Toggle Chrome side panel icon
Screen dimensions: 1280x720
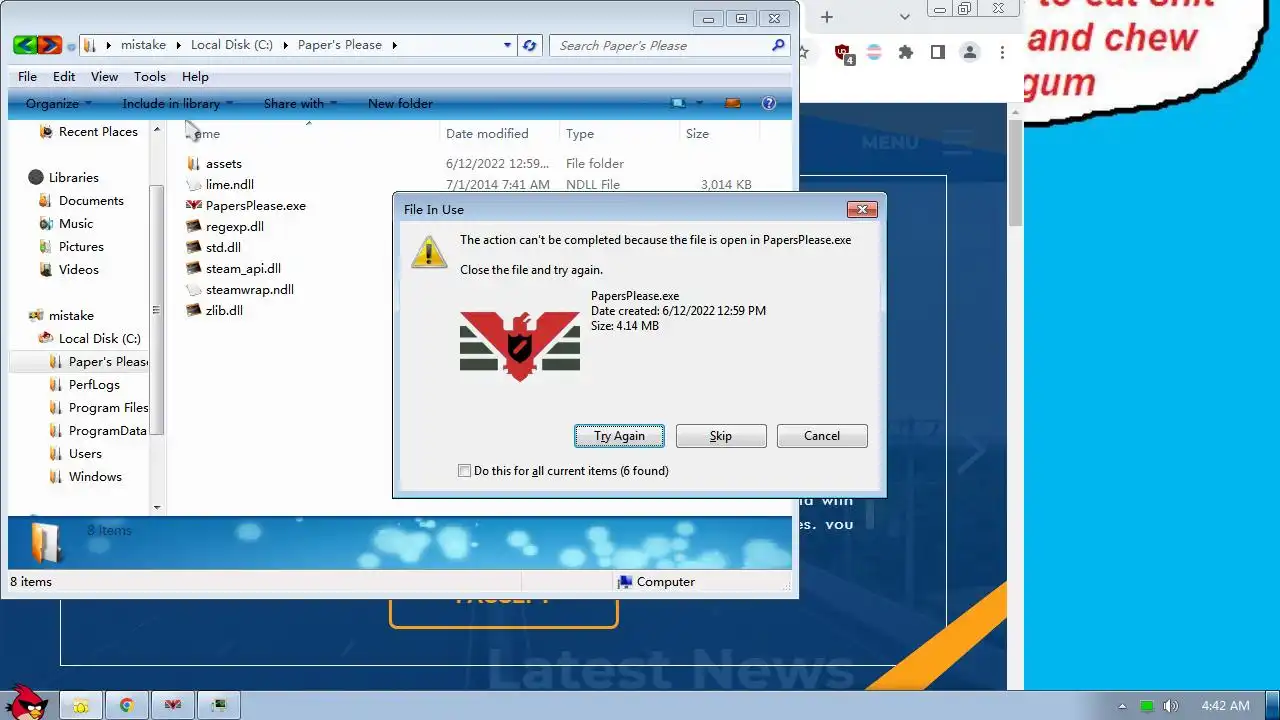point(937,52)
